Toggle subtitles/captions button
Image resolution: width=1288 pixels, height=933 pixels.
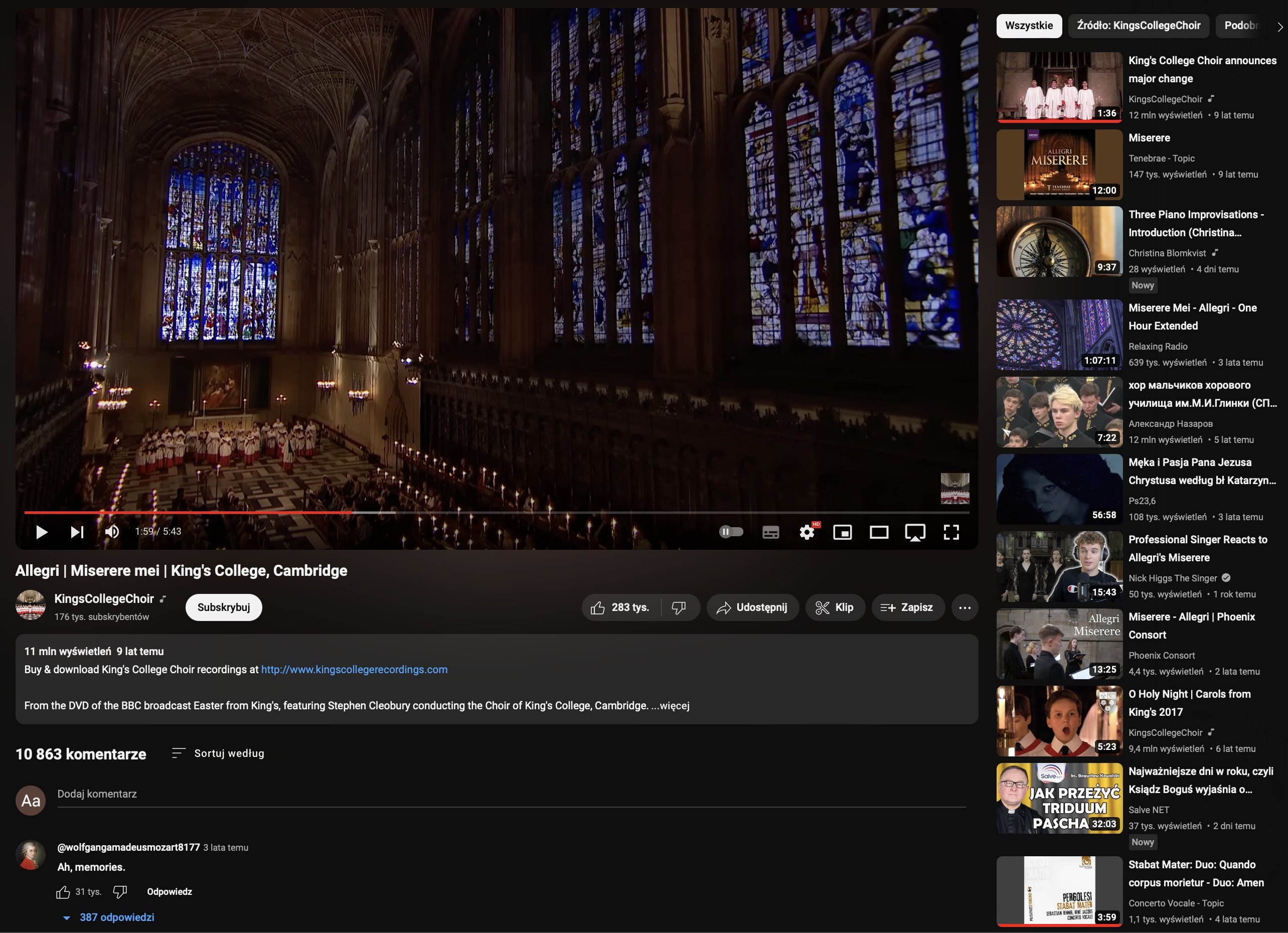tap(770, 532)
